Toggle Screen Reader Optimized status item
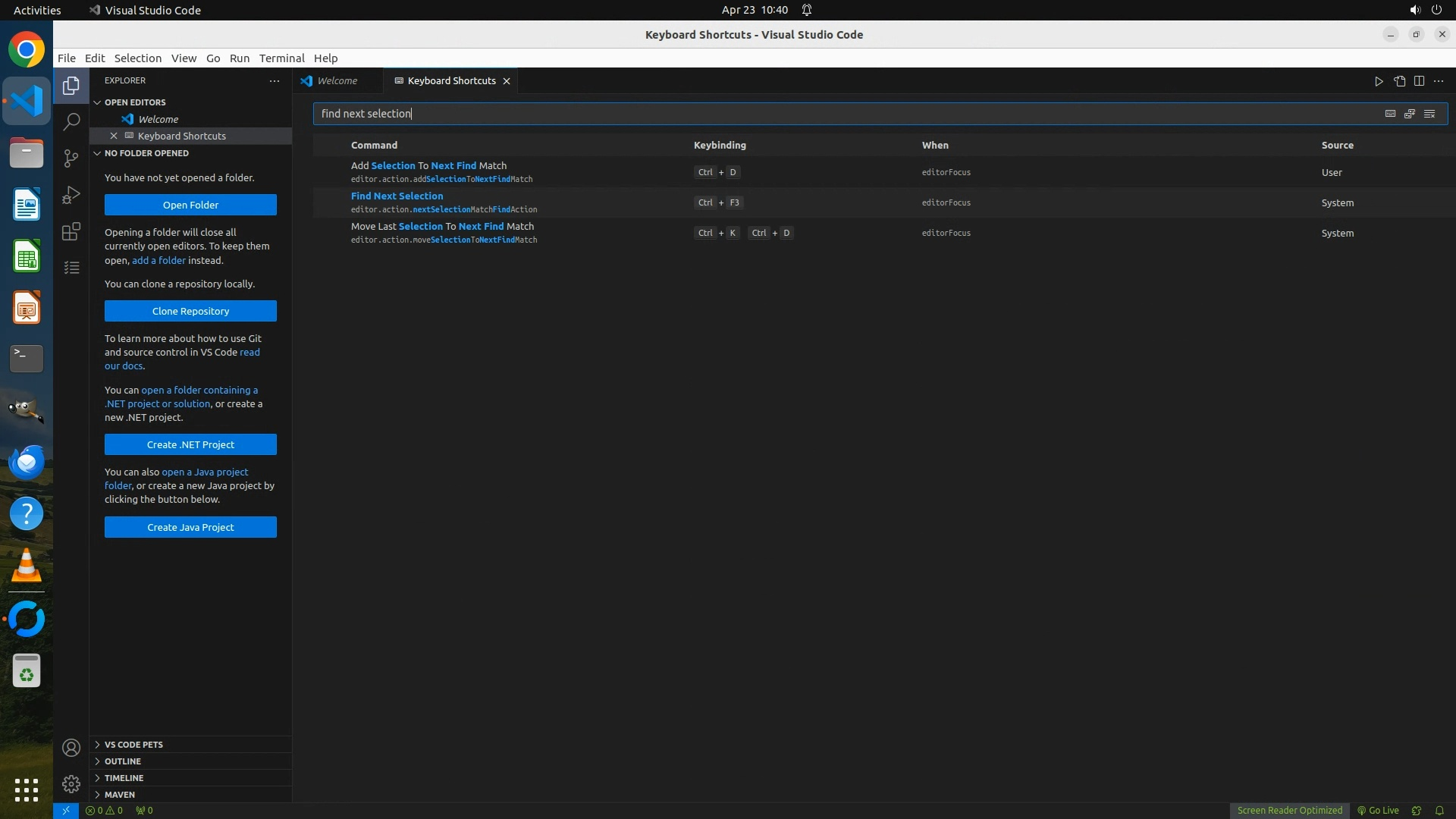1456x819 pixels. (x=1289, y=810)
